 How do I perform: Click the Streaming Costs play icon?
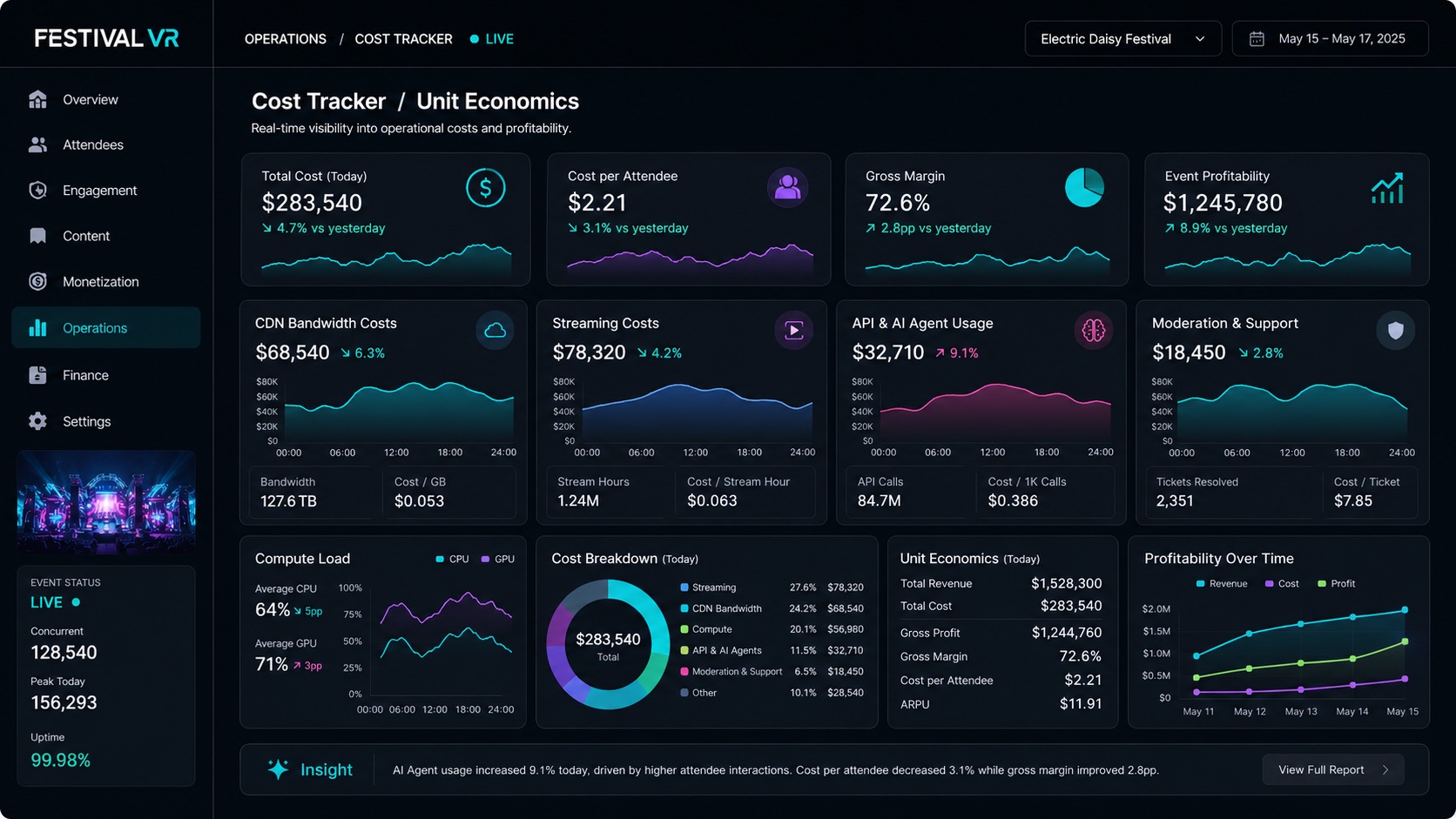tap(793, 331)
